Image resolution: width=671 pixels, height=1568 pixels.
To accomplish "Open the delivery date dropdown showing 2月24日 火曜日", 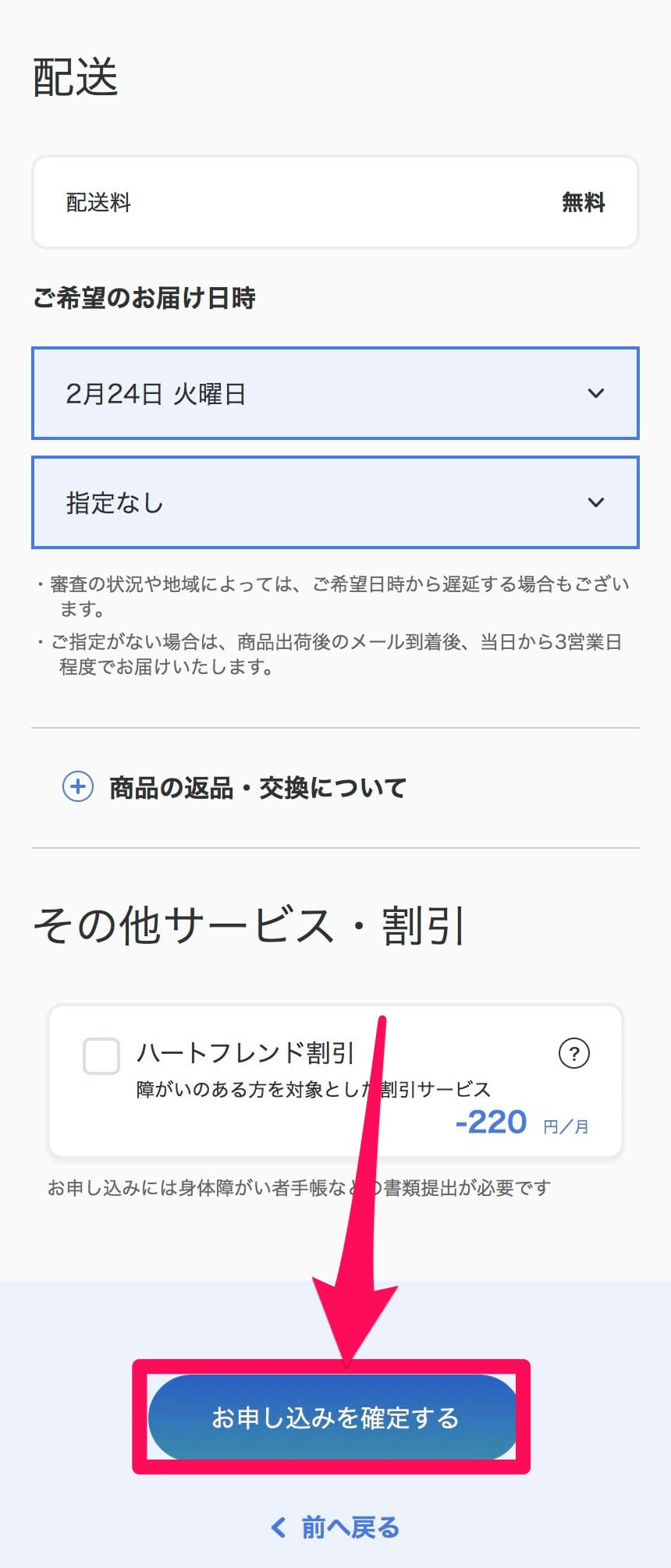I will click(335, 394).
